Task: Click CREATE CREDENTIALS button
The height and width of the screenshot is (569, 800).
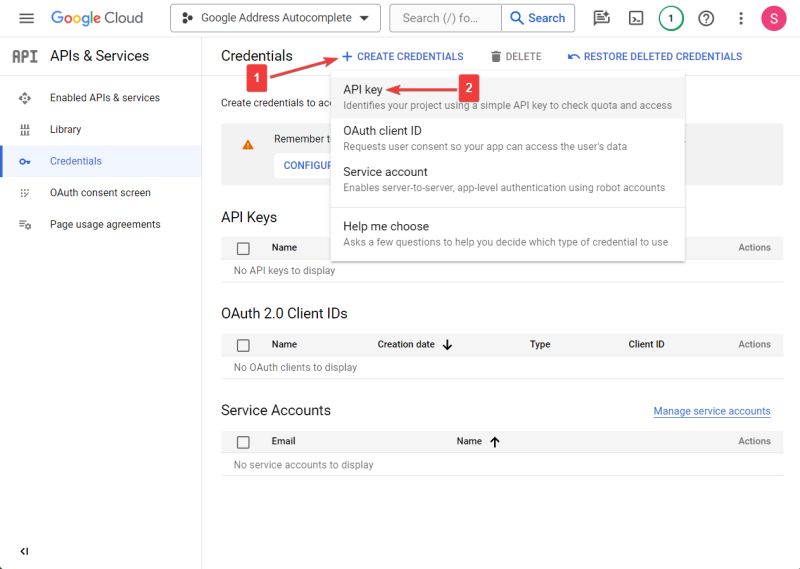Action: coord(403,56)
